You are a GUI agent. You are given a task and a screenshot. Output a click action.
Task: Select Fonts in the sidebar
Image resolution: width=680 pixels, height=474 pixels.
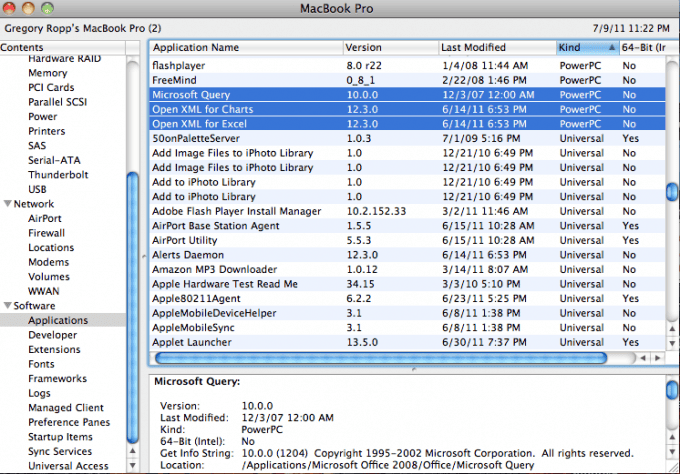pyautogui.click(x=41, y=364)
